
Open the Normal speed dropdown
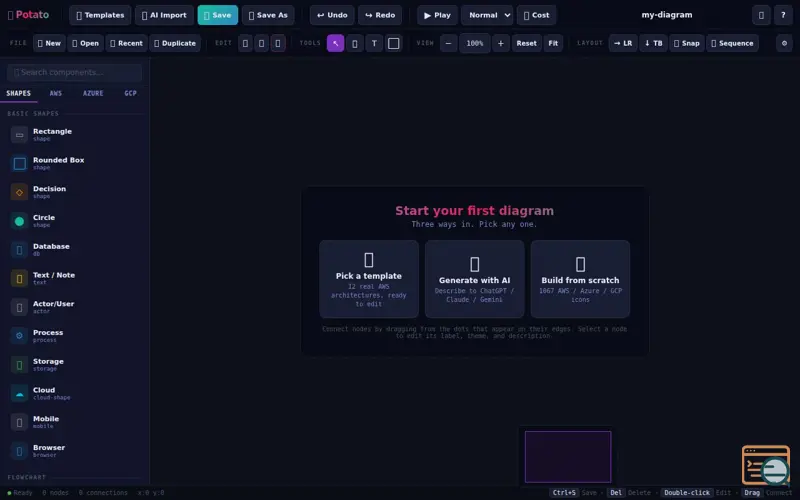click(487, 15)
